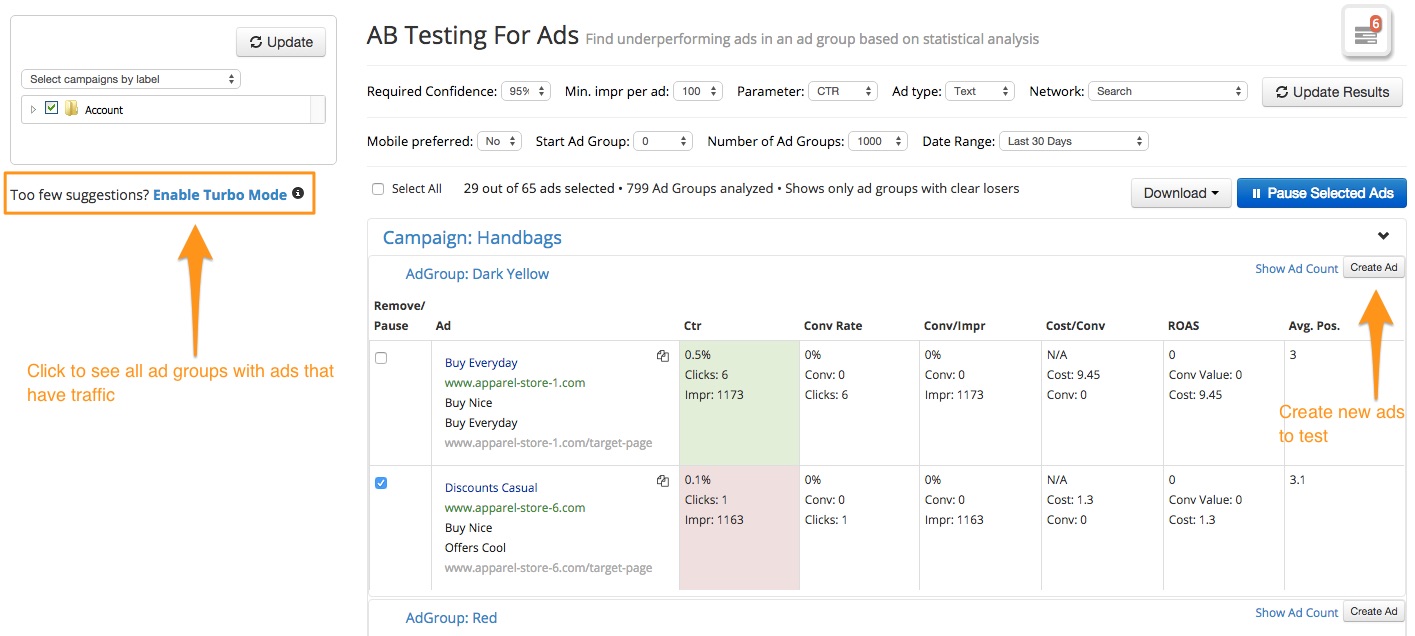Screen dimensions: 1415x636
Task: Copy the Buy Everyday ad icon
Action: click(662, 355)
